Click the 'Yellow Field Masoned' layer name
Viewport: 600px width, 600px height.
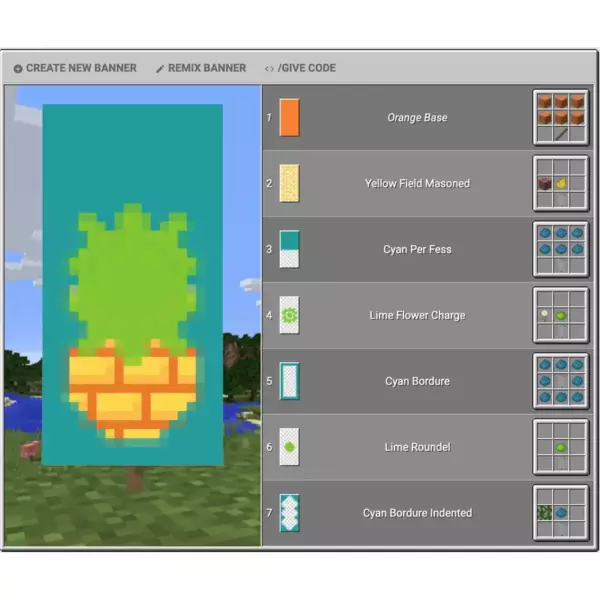417,183
